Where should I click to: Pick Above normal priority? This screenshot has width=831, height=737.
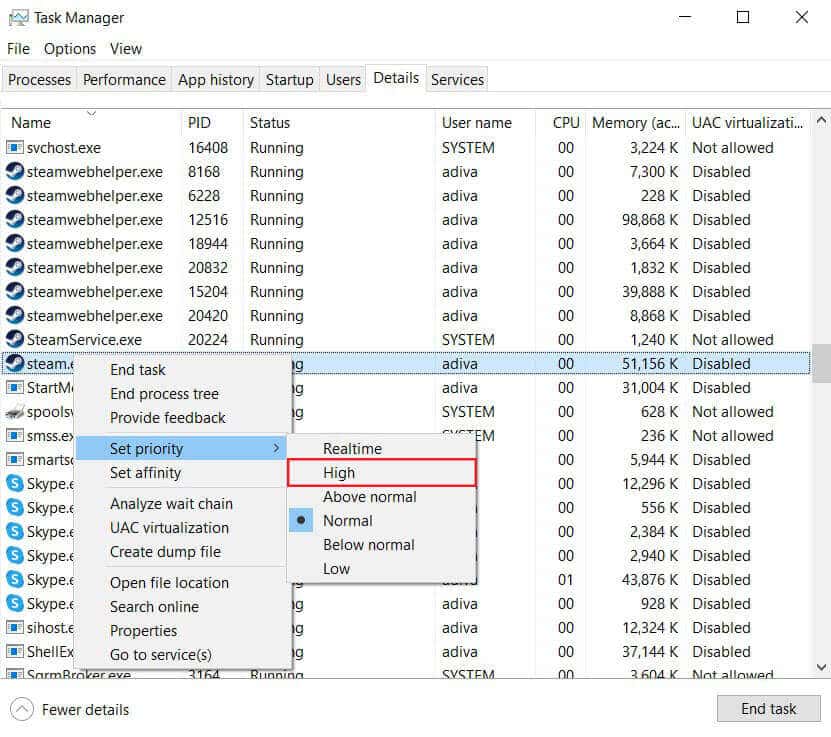(382, 497)
